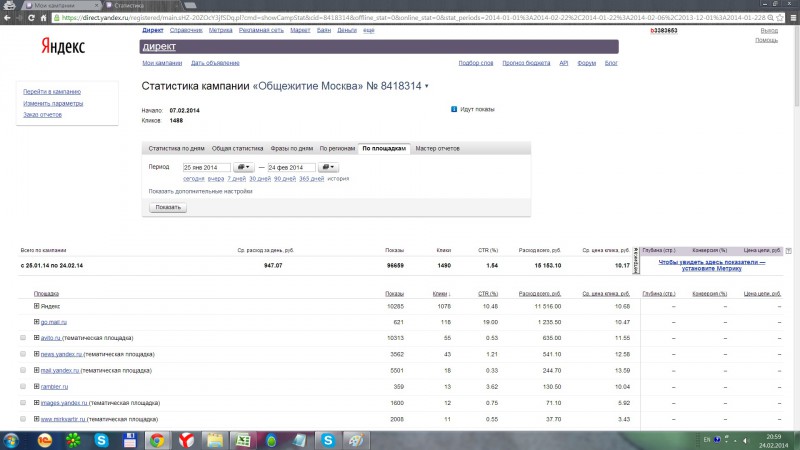
Task: Expand the avito.ru row
Action: click(x=36, y=338)
